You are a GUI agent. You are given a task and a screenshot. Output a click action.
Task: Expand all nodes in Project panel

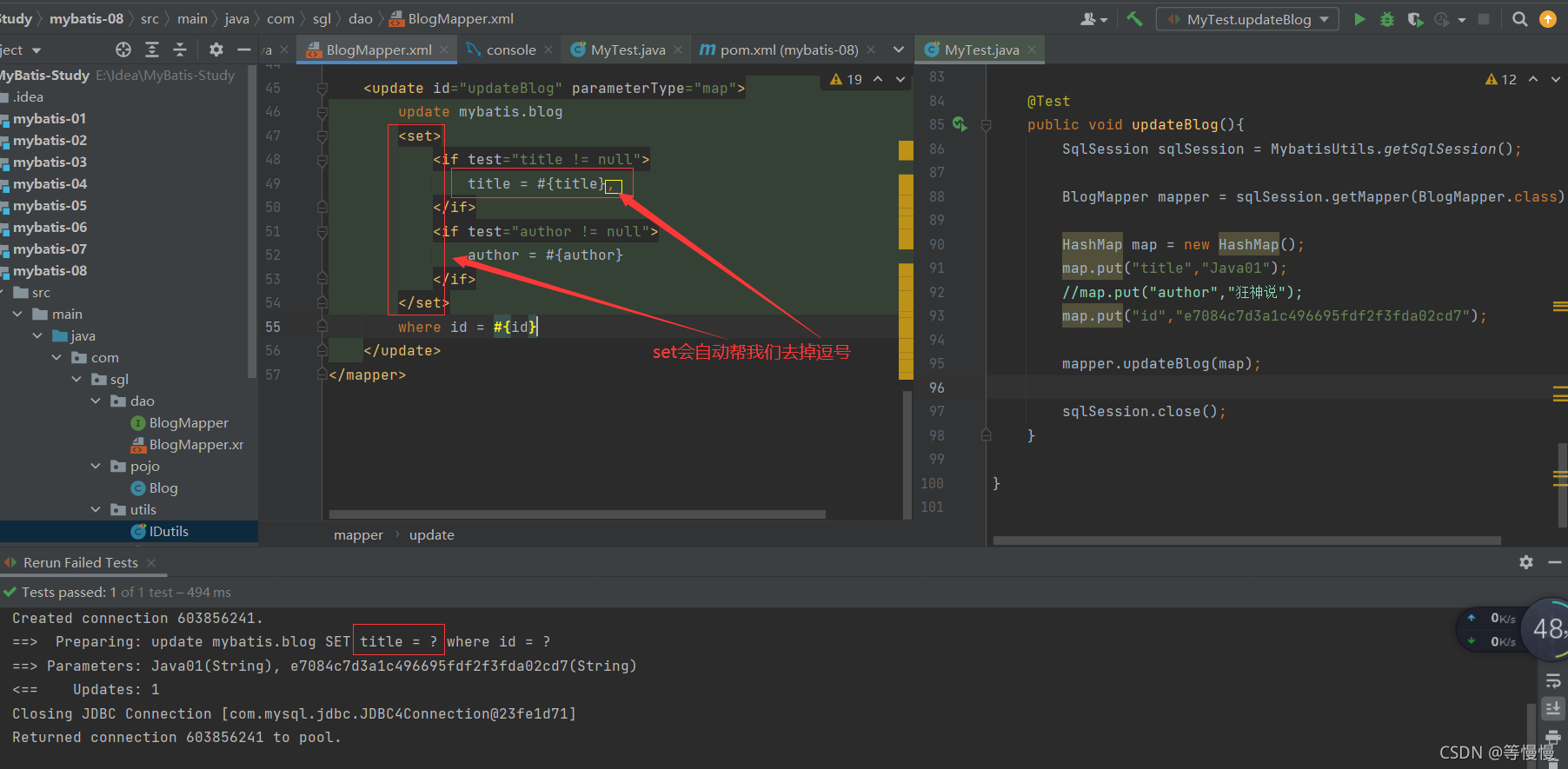(x=152, y=50)
